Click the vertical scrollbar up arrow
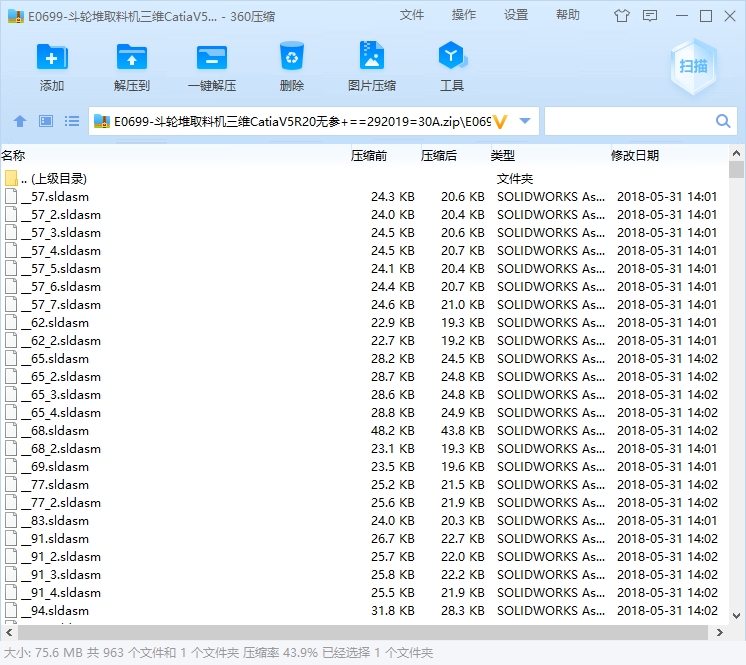 point(736,154)
